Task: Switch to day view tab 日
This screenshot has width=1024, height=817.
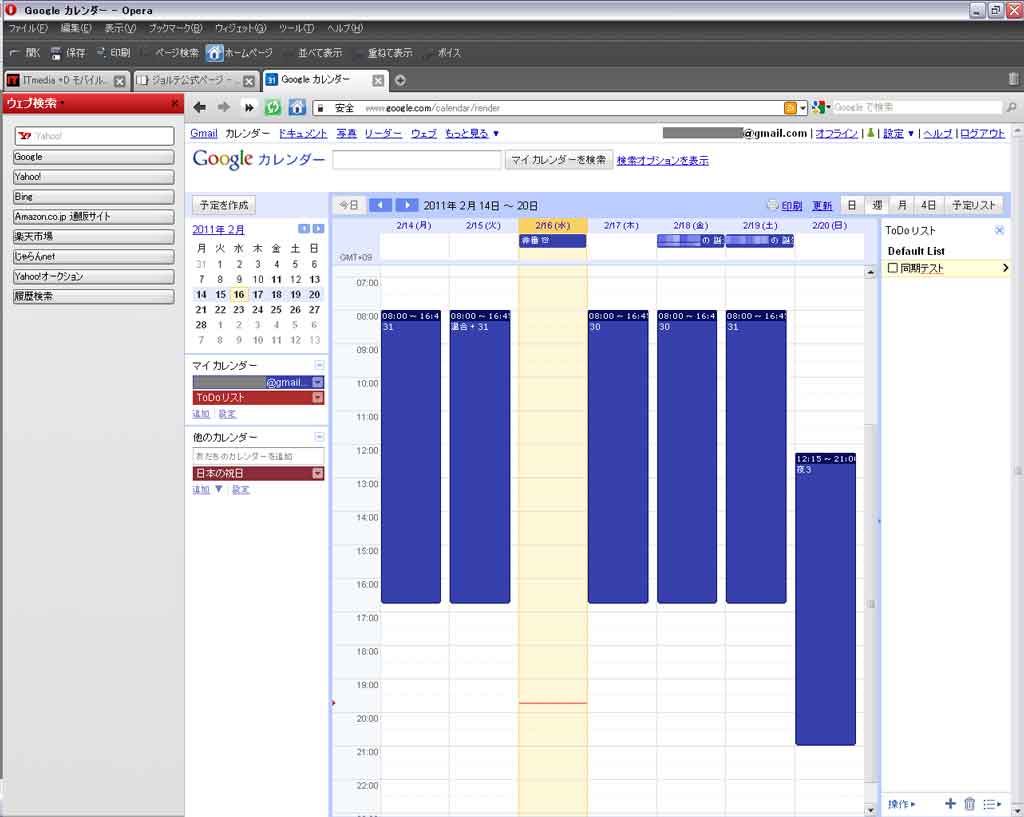Action: click(852, 205)
